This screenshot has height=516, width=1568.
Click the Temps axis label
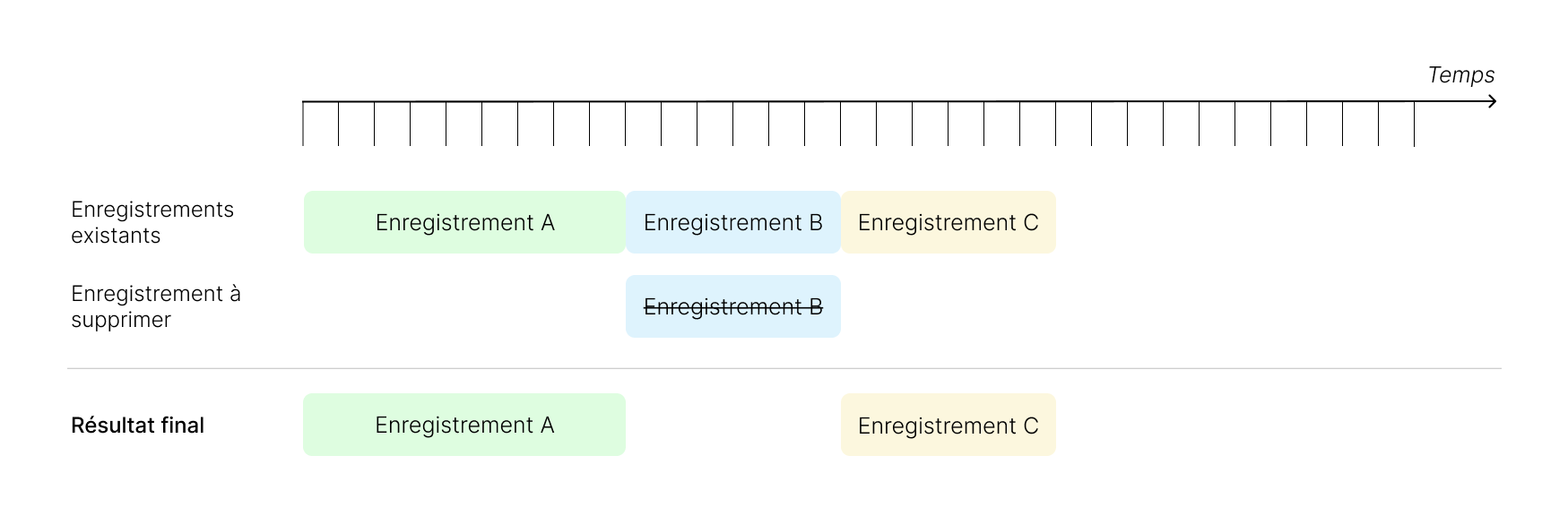coord(1460,75)
